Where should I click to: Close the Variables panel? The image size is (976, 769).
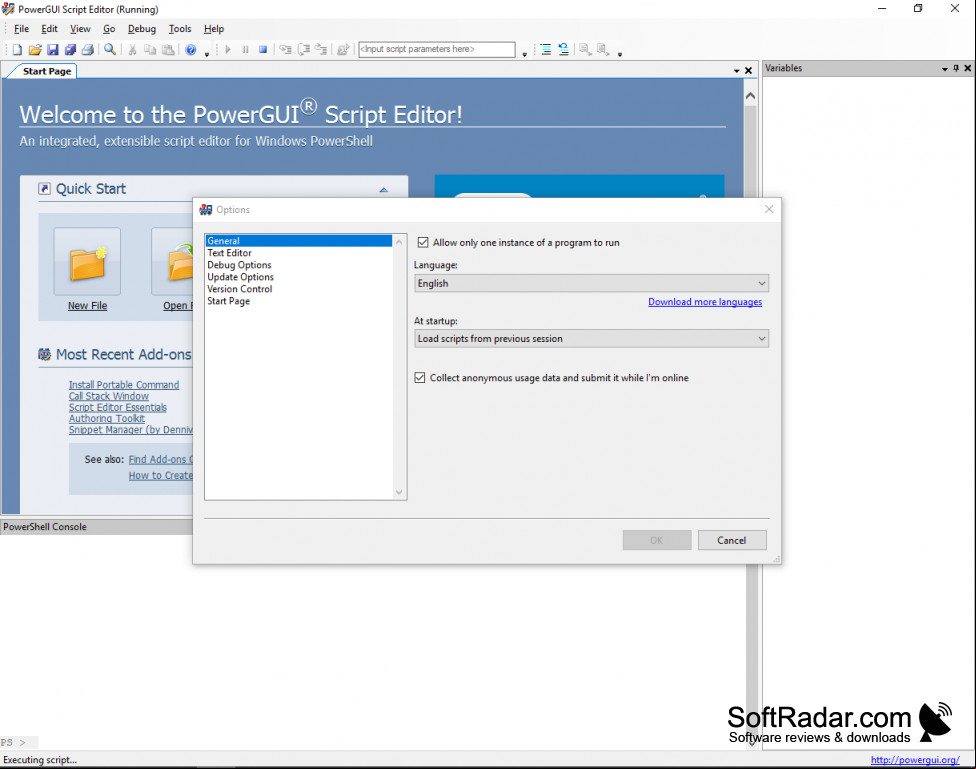(x=967, y=68)
